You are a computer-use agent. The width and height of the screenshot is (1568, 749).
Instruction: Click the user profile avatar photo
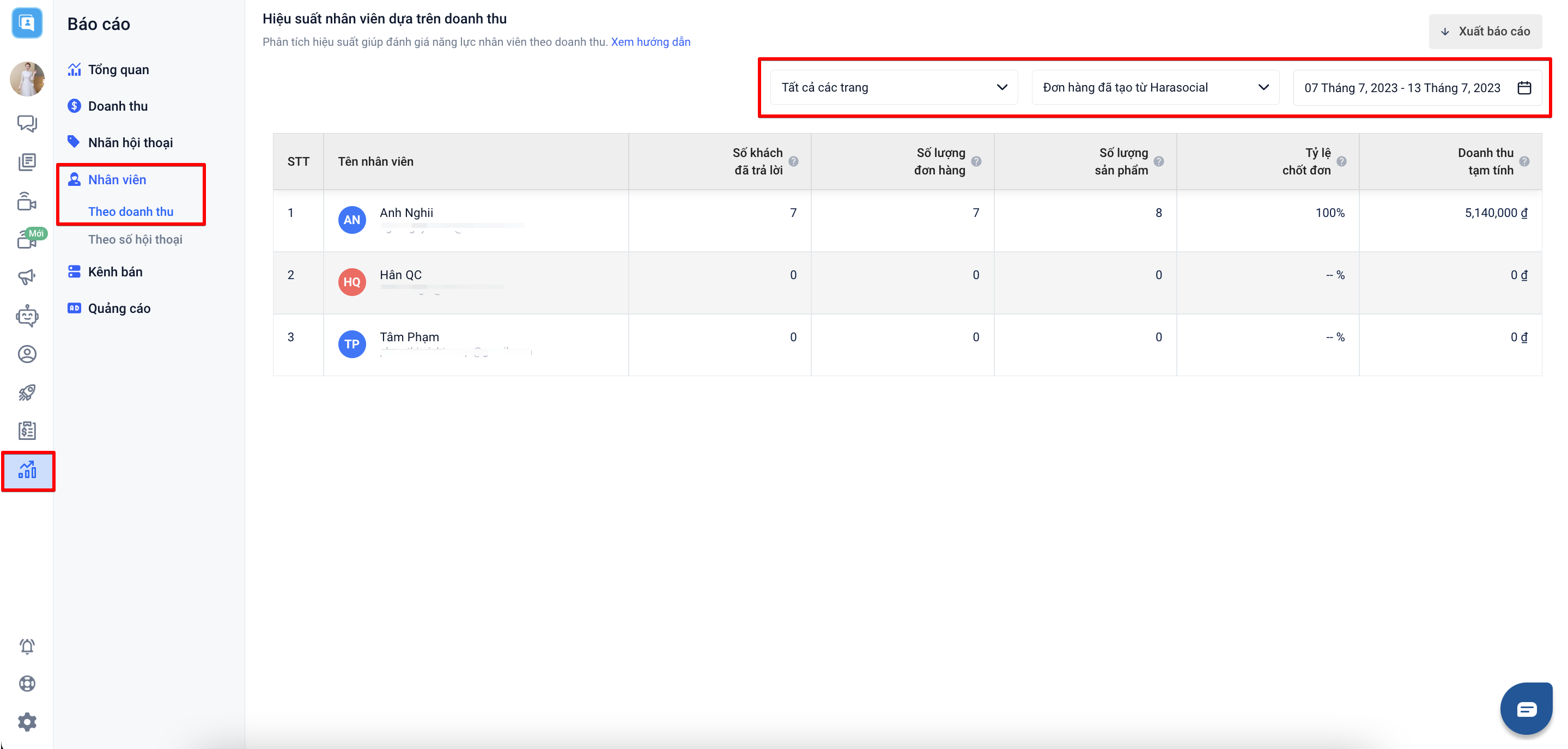click(x=27, y=78)
